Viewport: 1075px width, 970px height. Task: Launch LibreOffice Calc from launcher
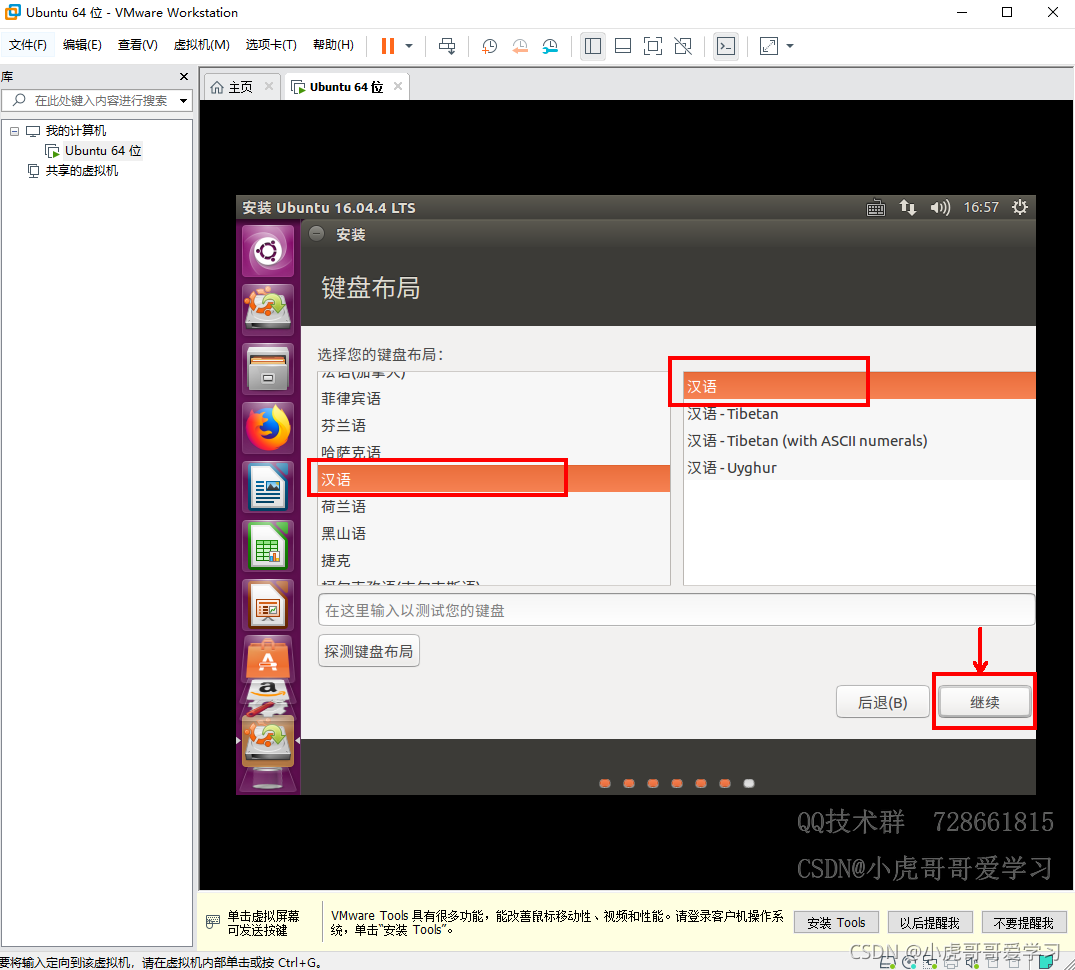click(268, 546)
